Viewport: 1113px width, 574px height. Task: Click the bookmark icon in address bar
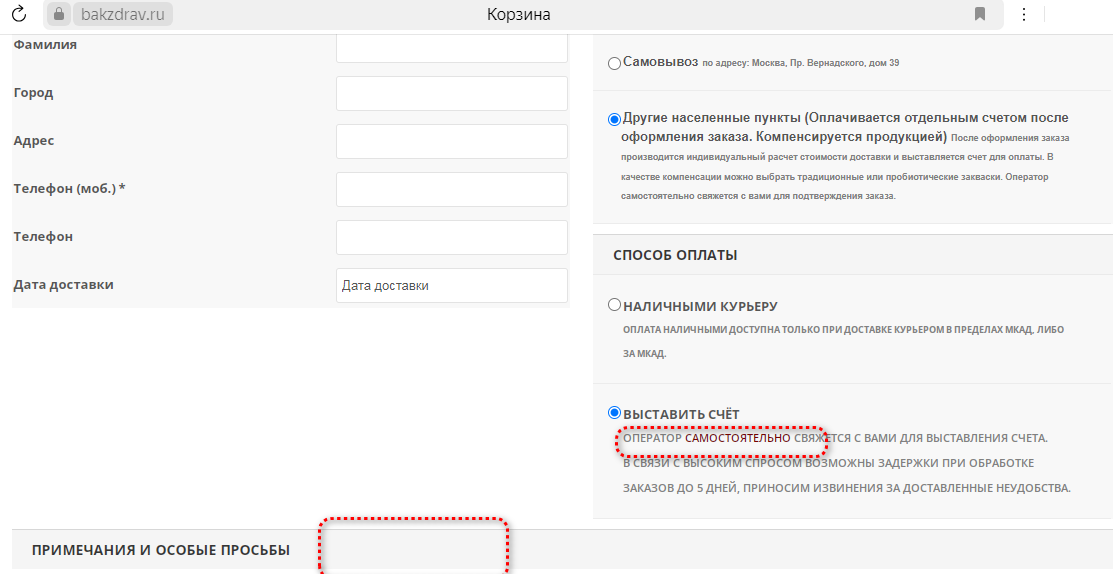click(980, 14)
